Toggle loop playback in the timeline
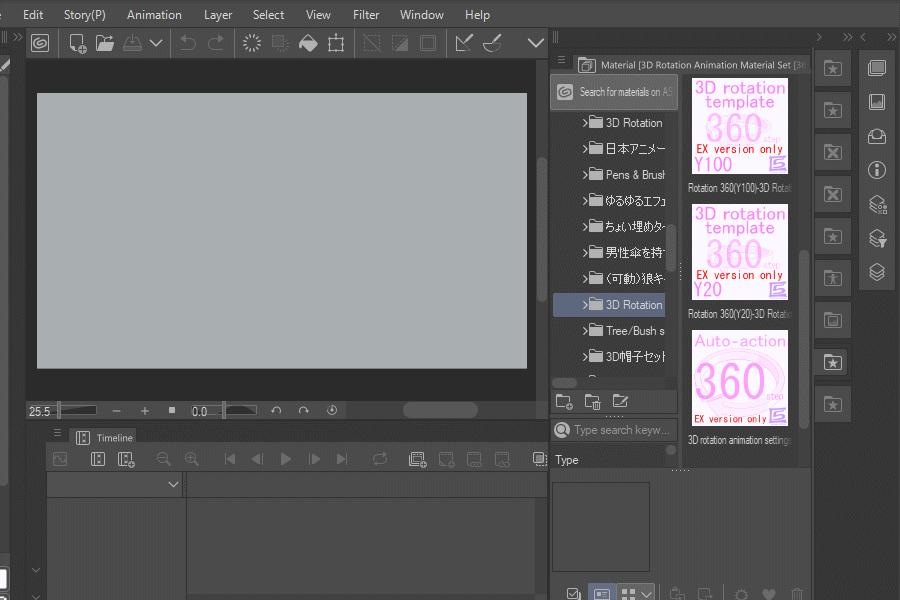The image size is (900, 600). pos(380,459)
